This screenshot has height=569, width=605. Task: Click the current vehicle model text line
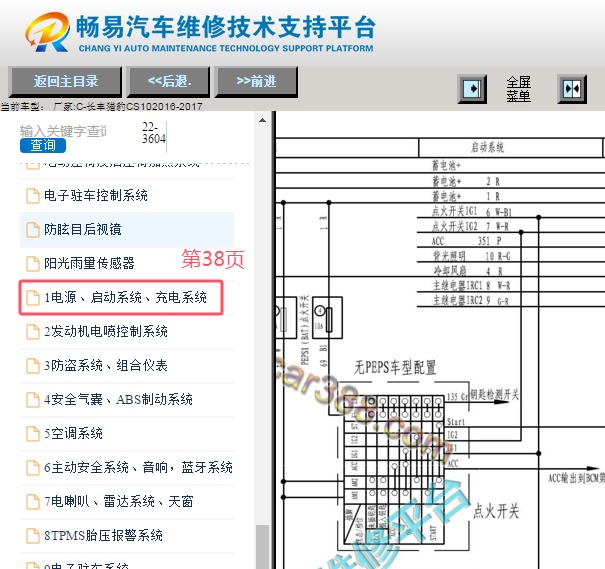point(101,106)
